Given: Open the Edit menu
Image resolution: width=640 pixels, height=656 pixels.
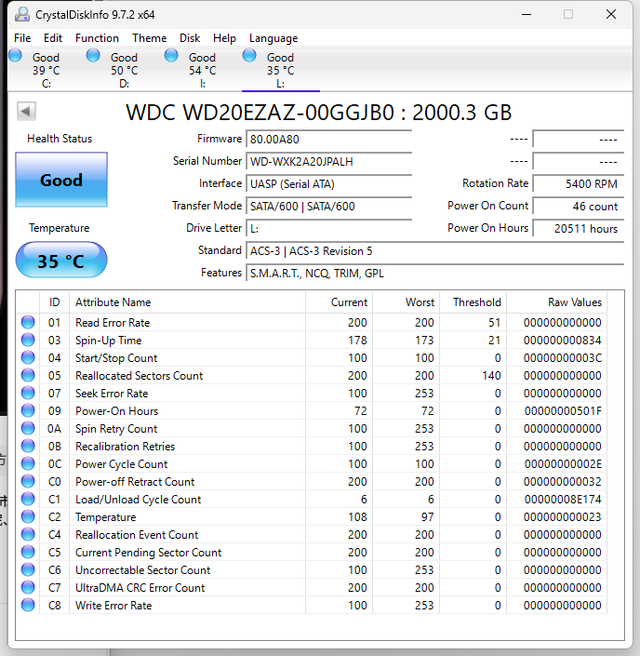Looking at the screenshot, I should 53,38.
